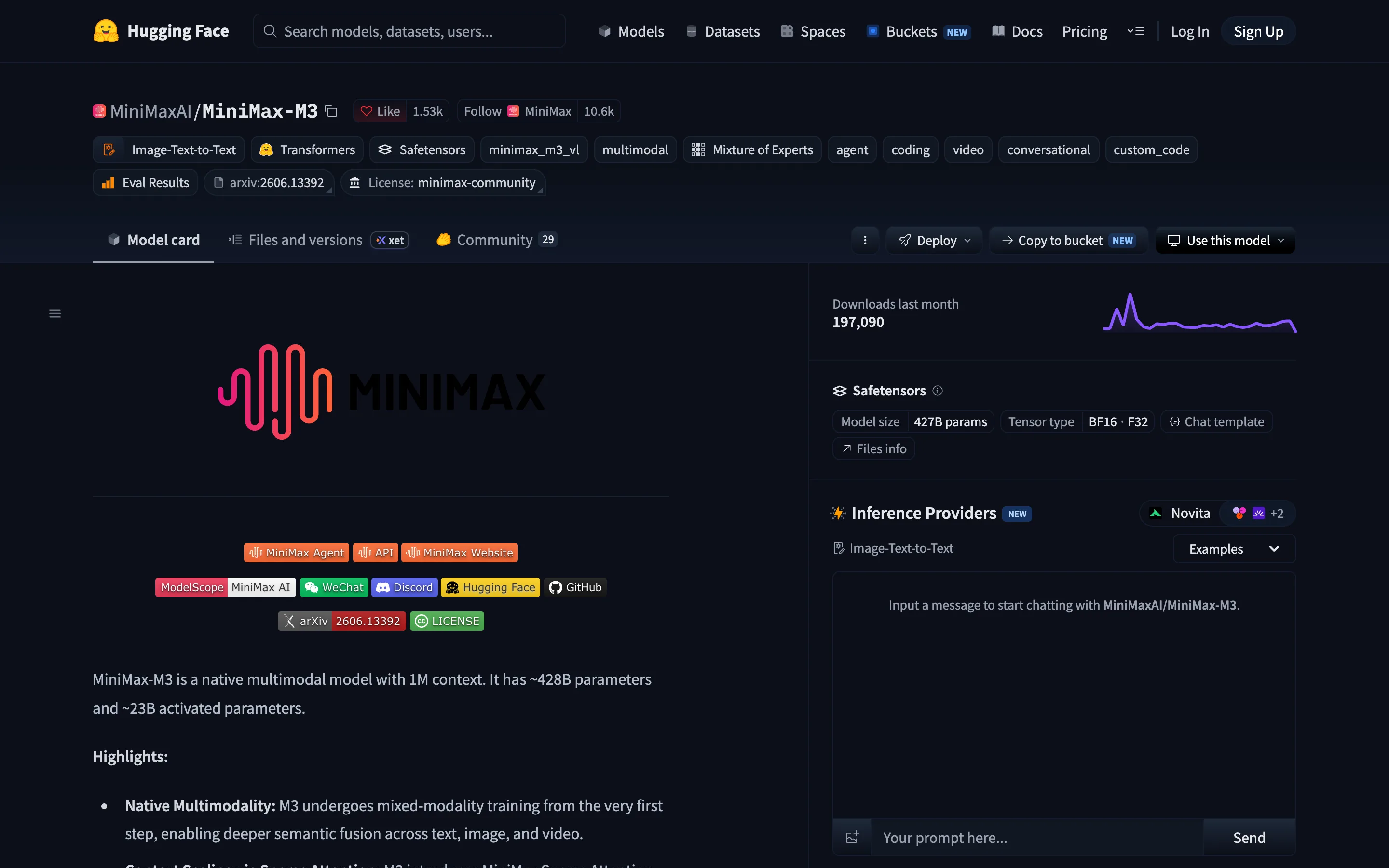
Task: Click the MiniMaxAI organization name in title
Action: tap(151, 111)
